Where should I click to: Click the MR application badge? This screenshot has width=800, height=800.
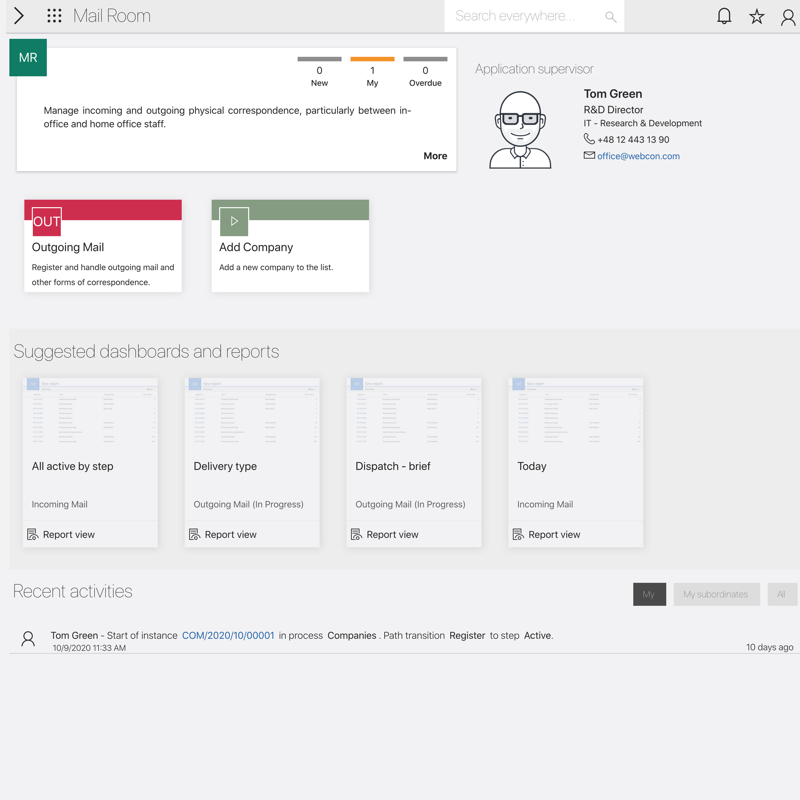click(x=28, y=58)
